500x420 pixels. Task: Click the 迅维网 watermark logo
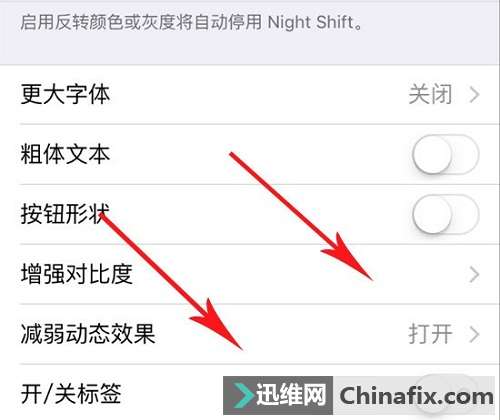278,395
